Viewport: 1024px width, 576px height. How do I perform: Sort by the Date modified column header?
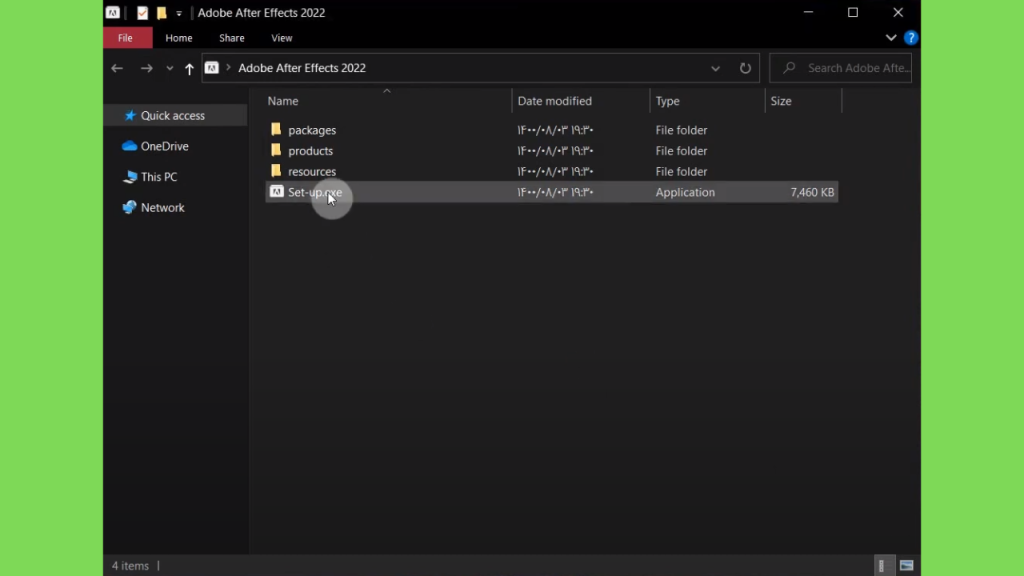pos(554,101)
